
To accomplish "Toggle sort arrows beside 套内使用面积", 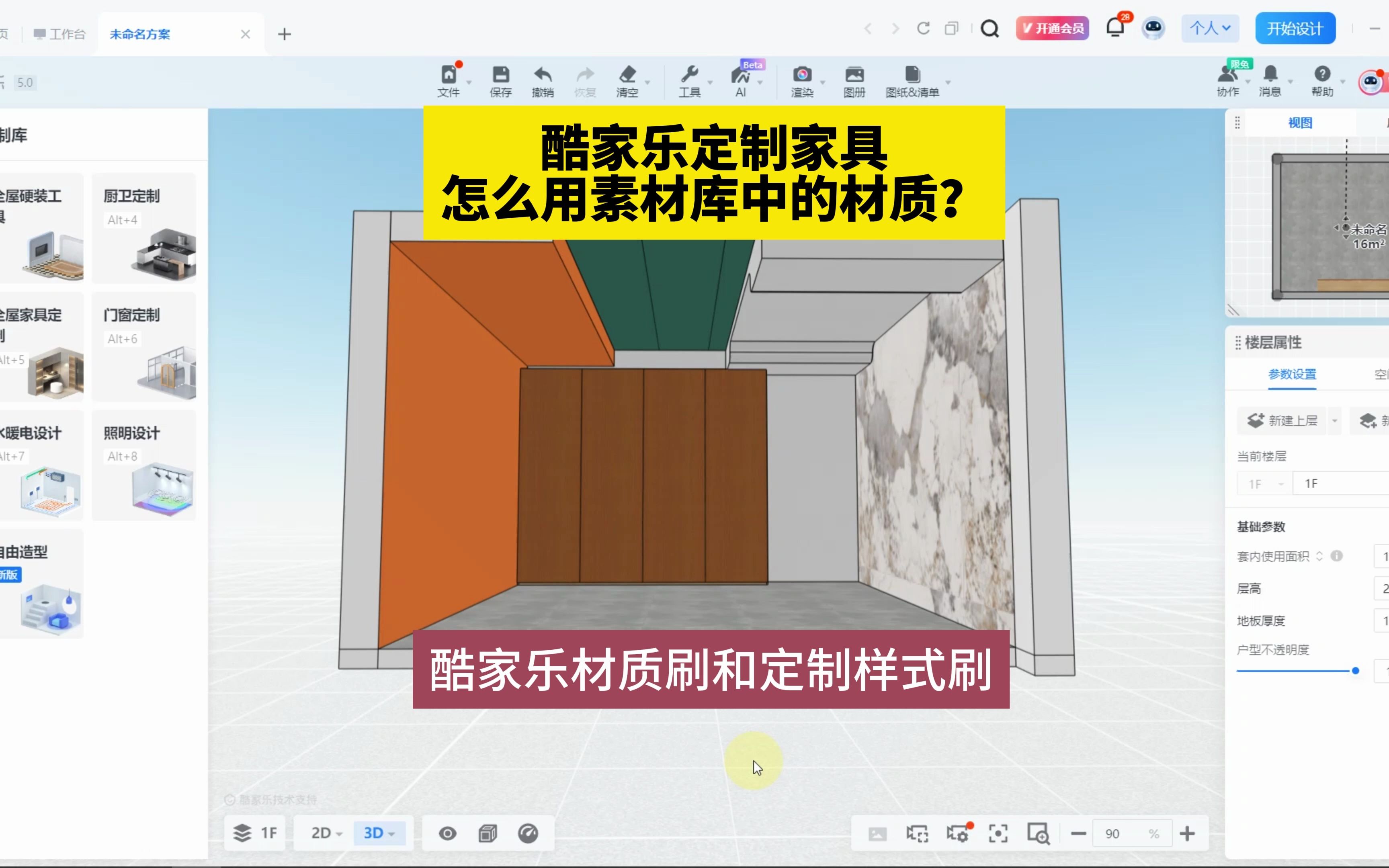I will tap(1319, 556).
